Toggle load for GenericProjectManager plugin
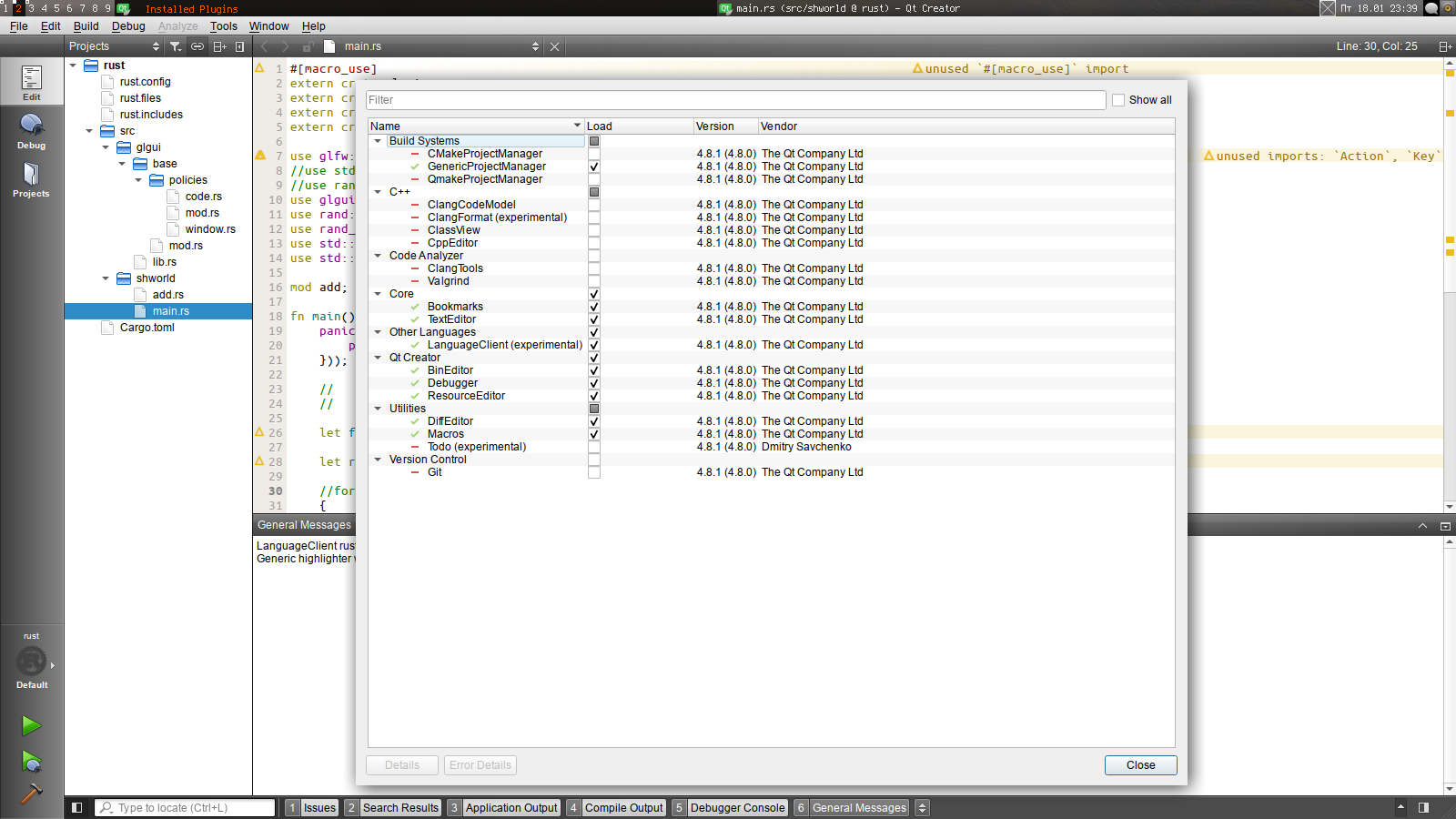Image resolution: width=1456 pixels, height=819 pixels. pyautogui.click(x=594, y=167)
